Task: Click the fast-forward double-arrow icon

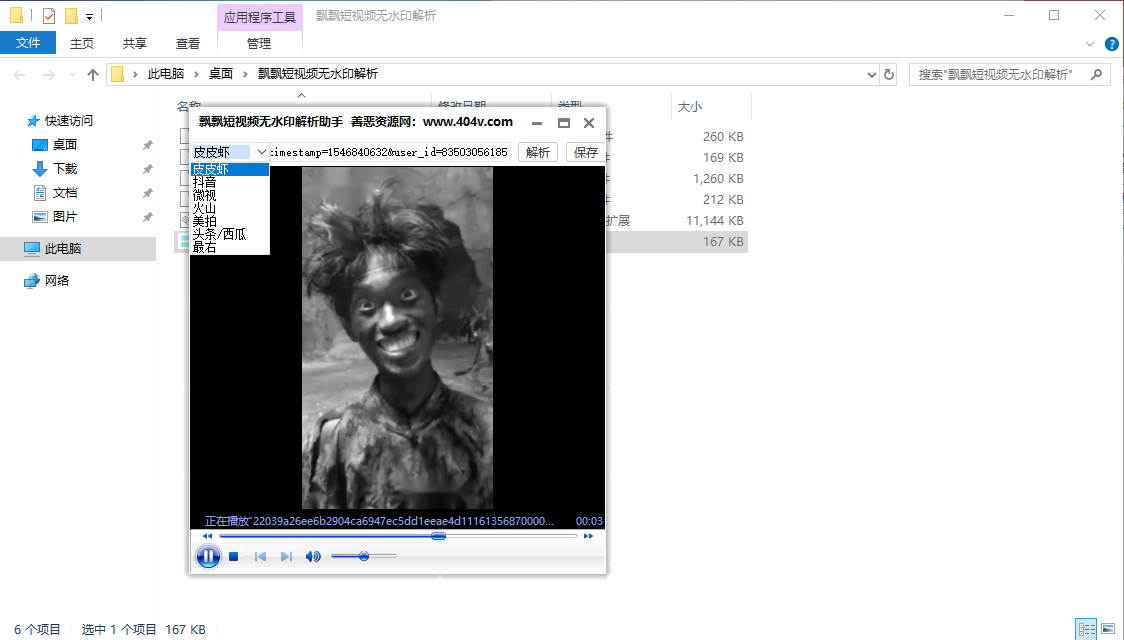Action: 589,536
